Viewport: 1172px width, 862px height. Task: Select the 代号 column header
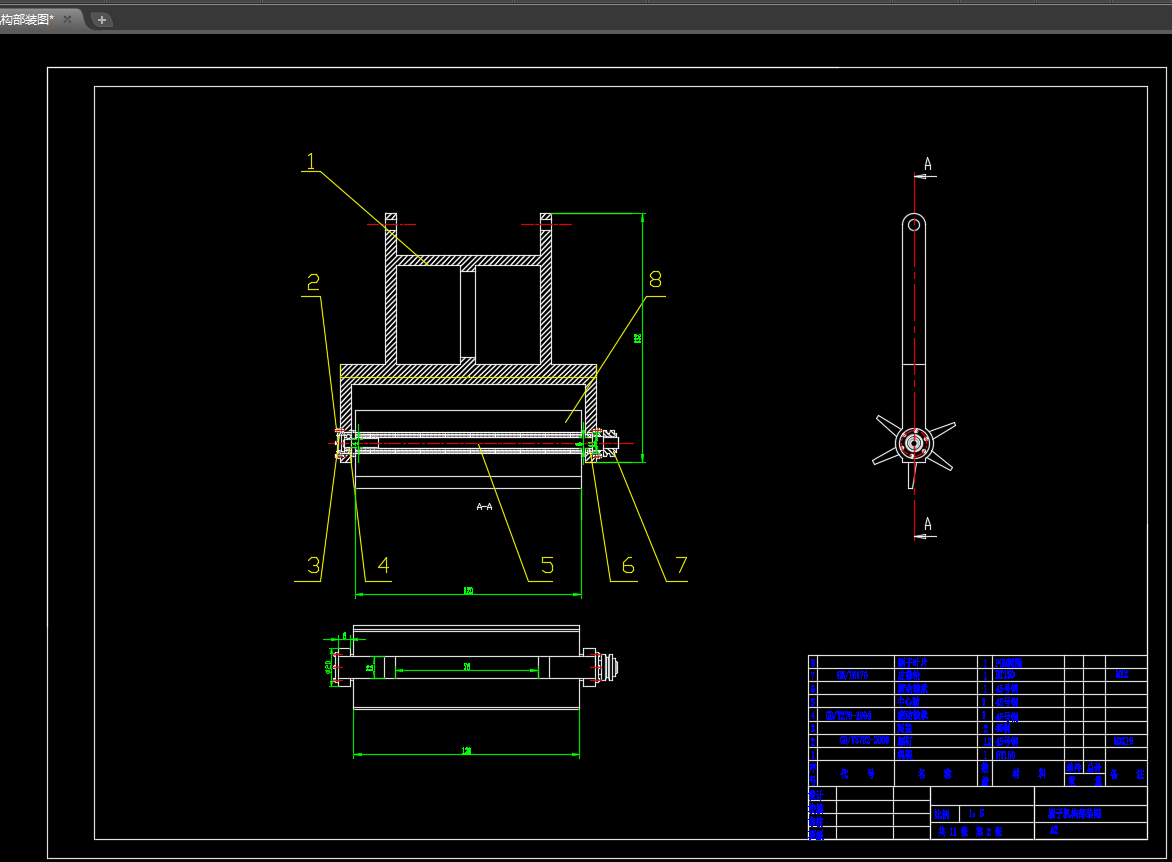(857, 774)
